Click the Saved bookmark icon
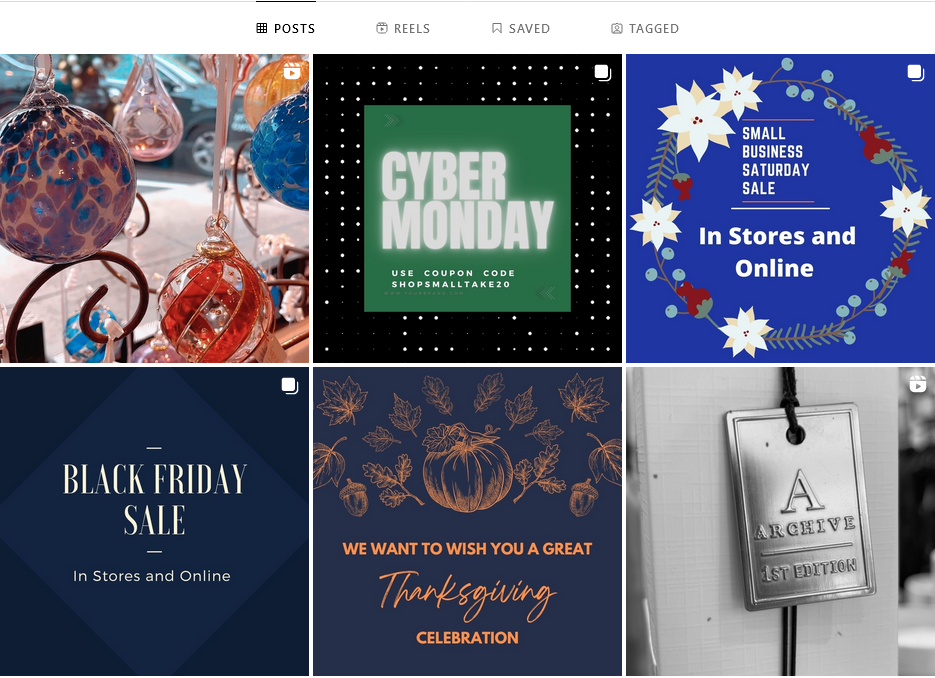The height and width of the screenshot is (678, 935). pos(497,28)
